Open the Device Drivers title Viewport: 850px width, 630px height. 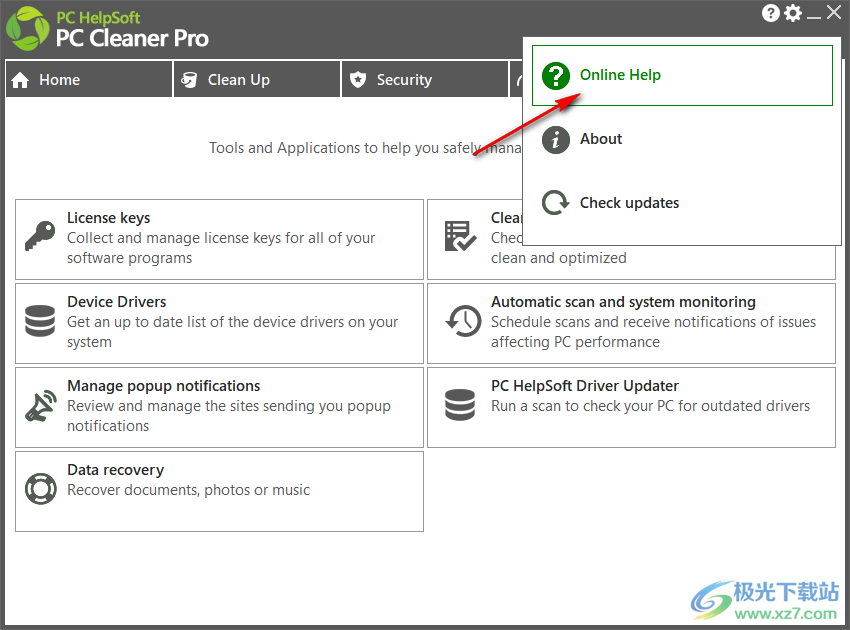coord(117,301)
